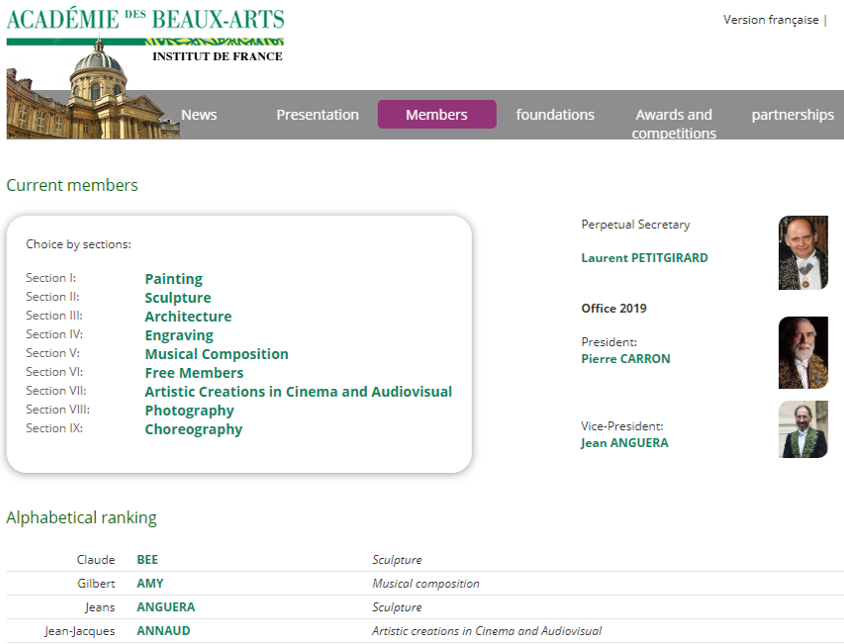The image size is (844, 644).
Task: Open the Photography section
Action: [x=189, y=411]
